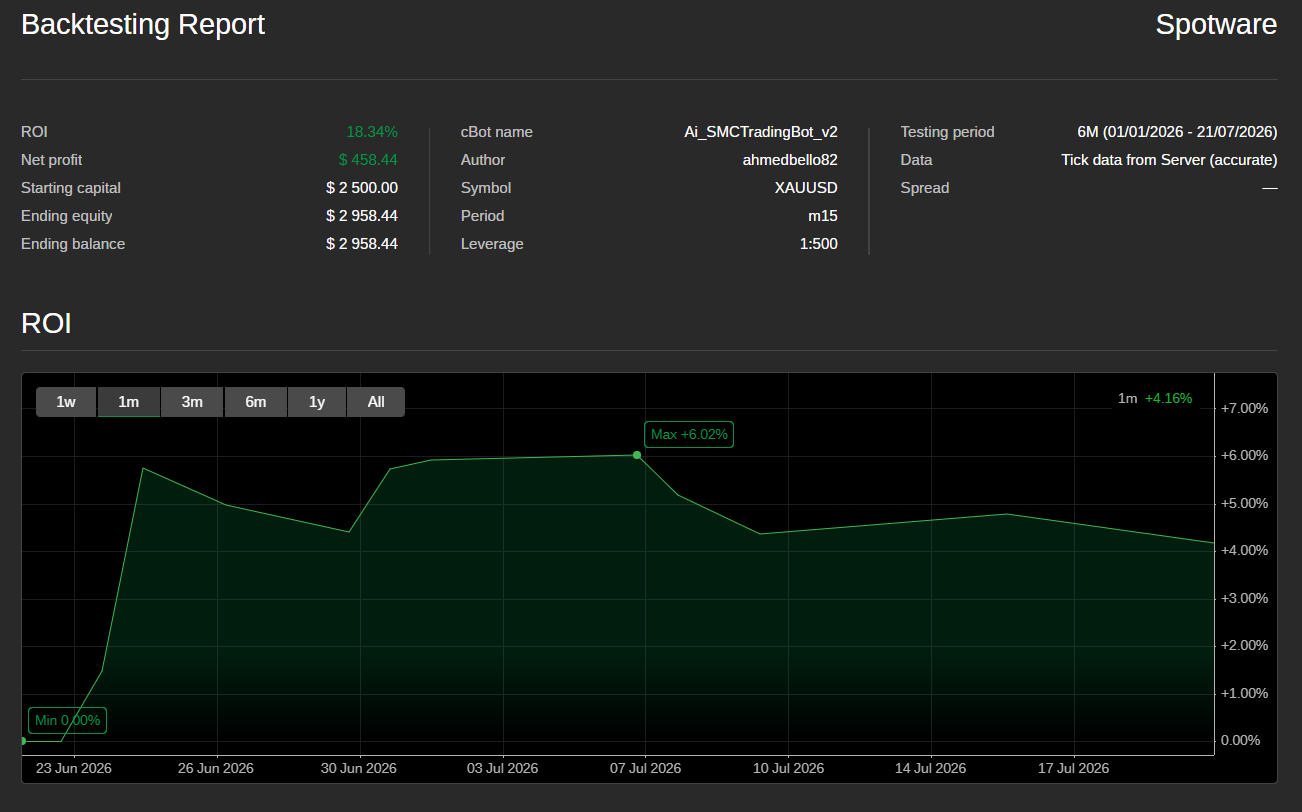Click the Spotware brand title
Image resolution: width=1302 pixels, height=812 pixels.
click(1216, 25)
